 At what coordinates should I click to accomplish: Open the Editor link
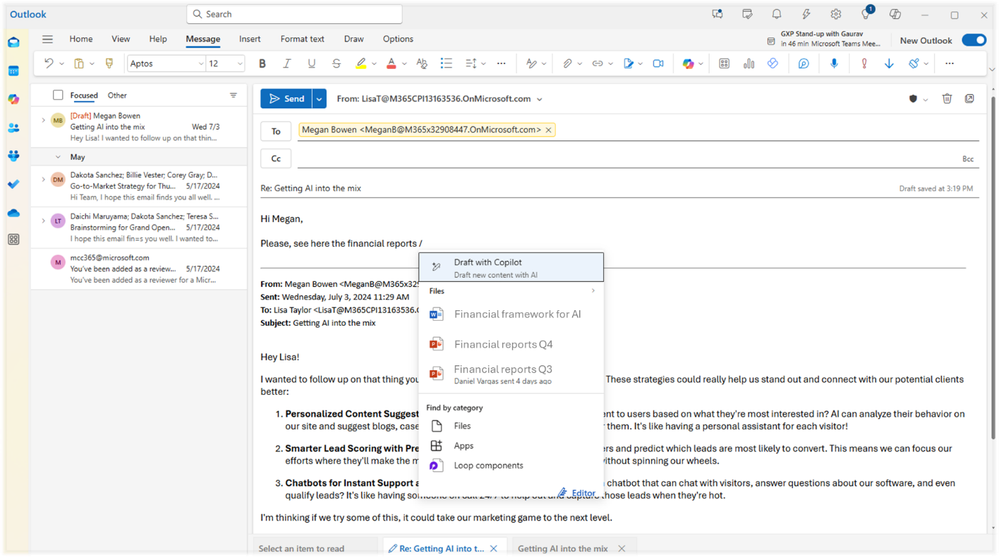(578, 493)
